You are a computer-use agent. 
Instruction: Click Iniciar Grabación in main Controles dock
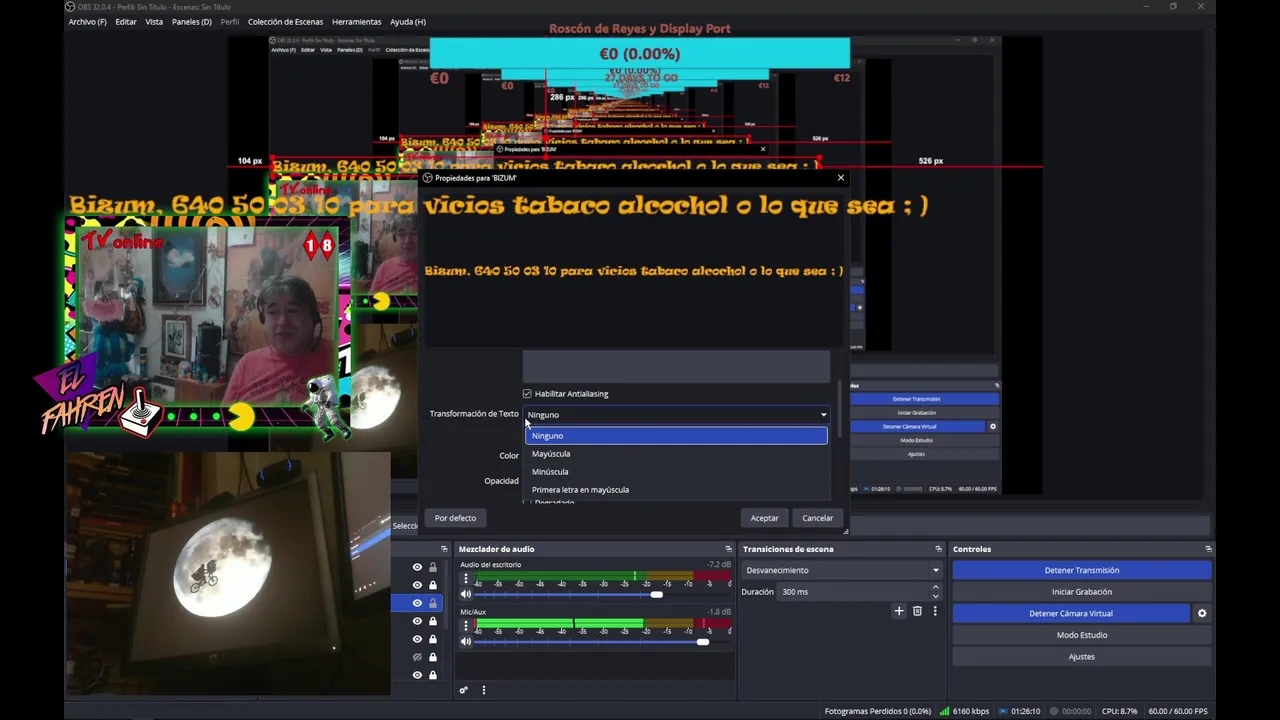click(x=1082, y=592)
